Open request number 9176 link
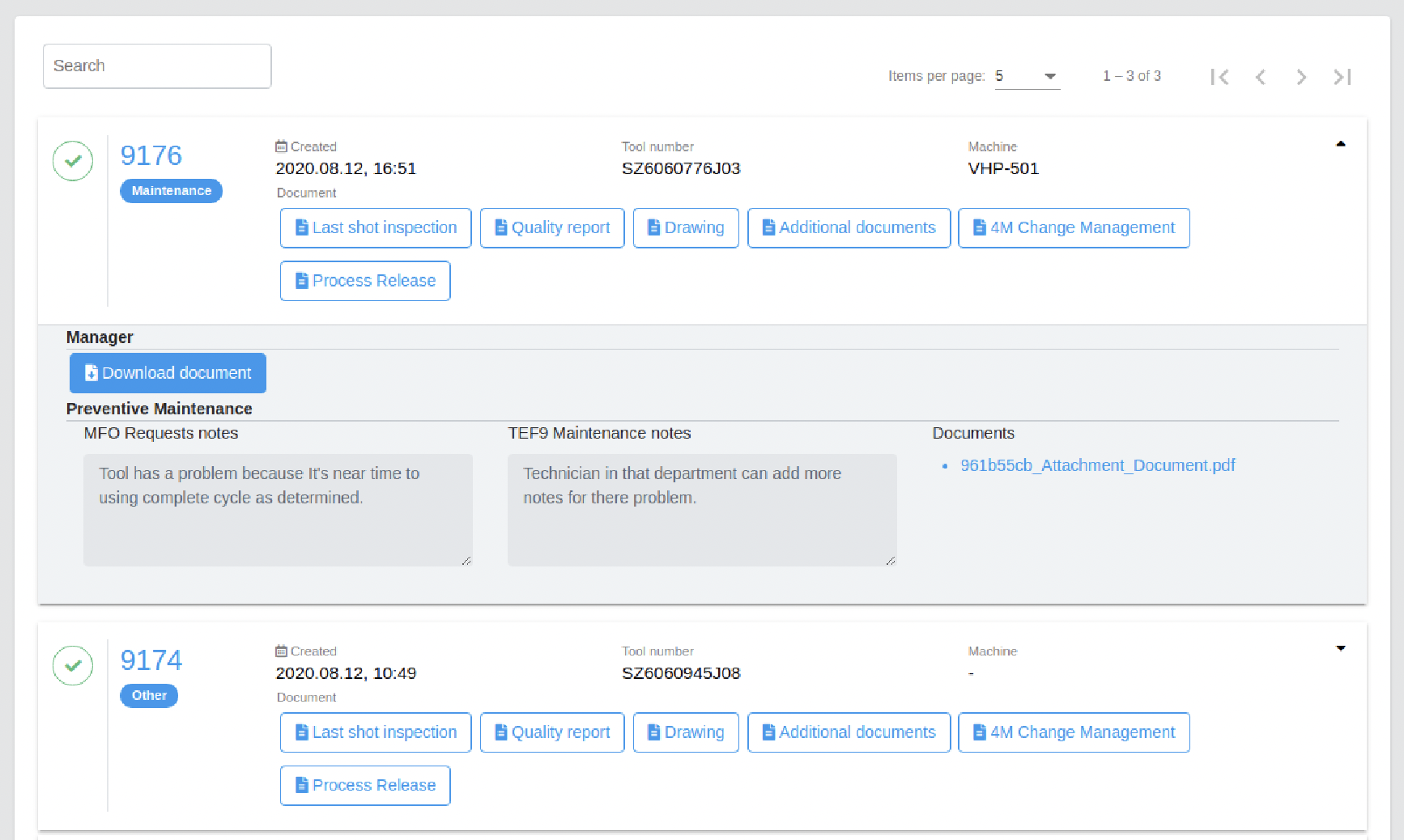Viewport: 1404px width, 840px height. coord(151,155)
